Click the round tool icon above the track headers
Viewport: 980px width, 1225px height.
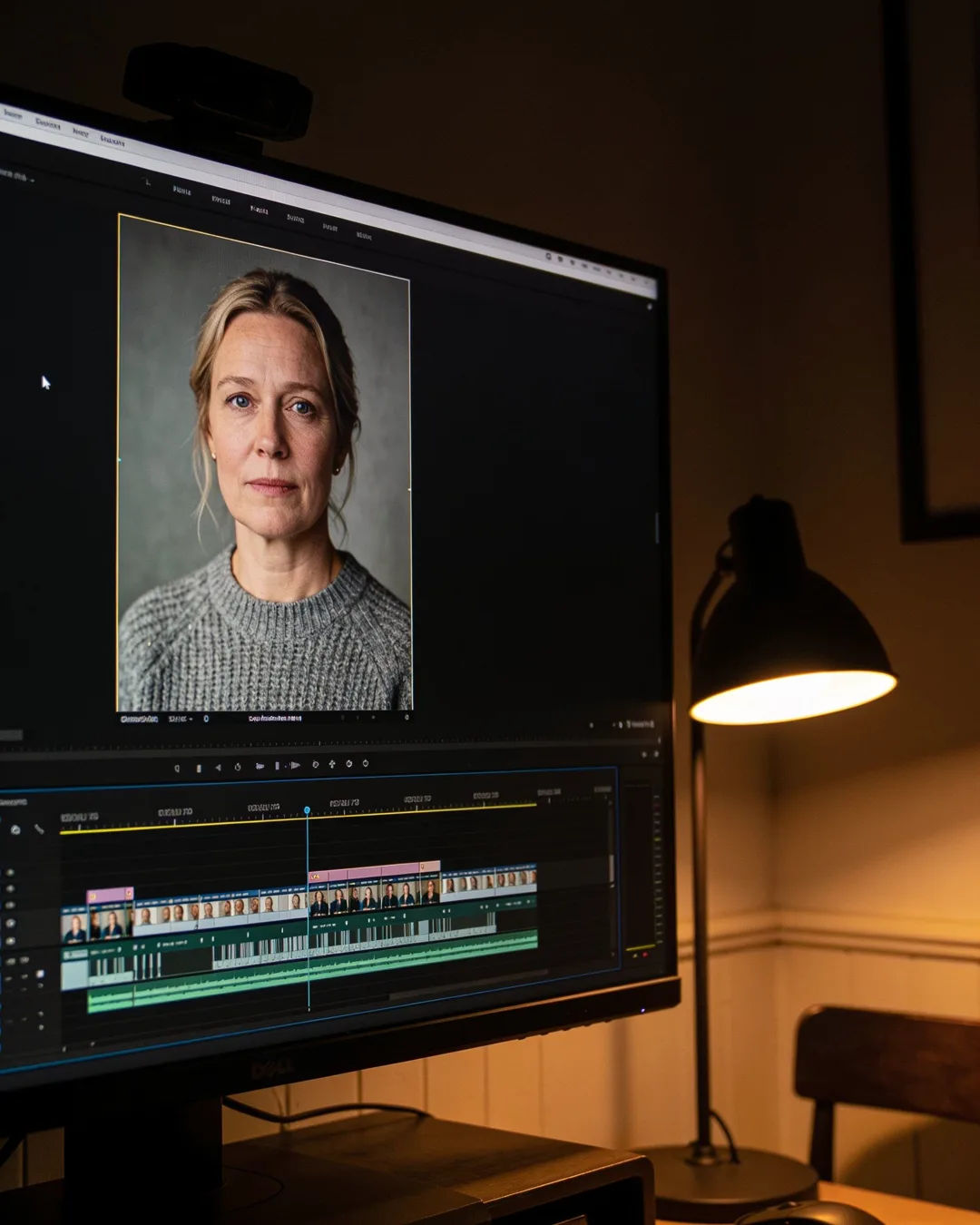point(15,829)
